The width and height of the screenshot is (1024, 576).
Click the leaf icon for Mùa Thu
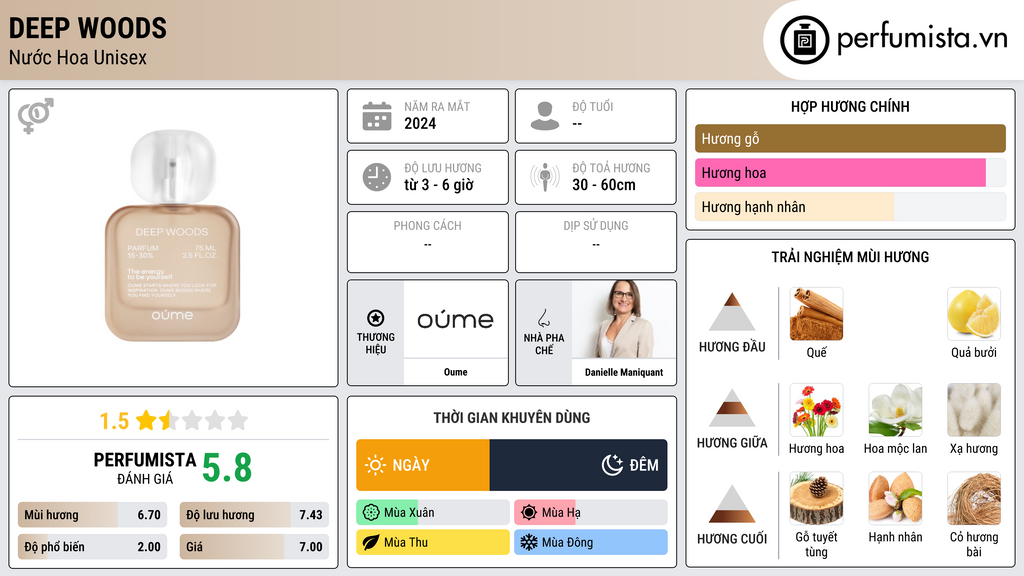(371, 542)
